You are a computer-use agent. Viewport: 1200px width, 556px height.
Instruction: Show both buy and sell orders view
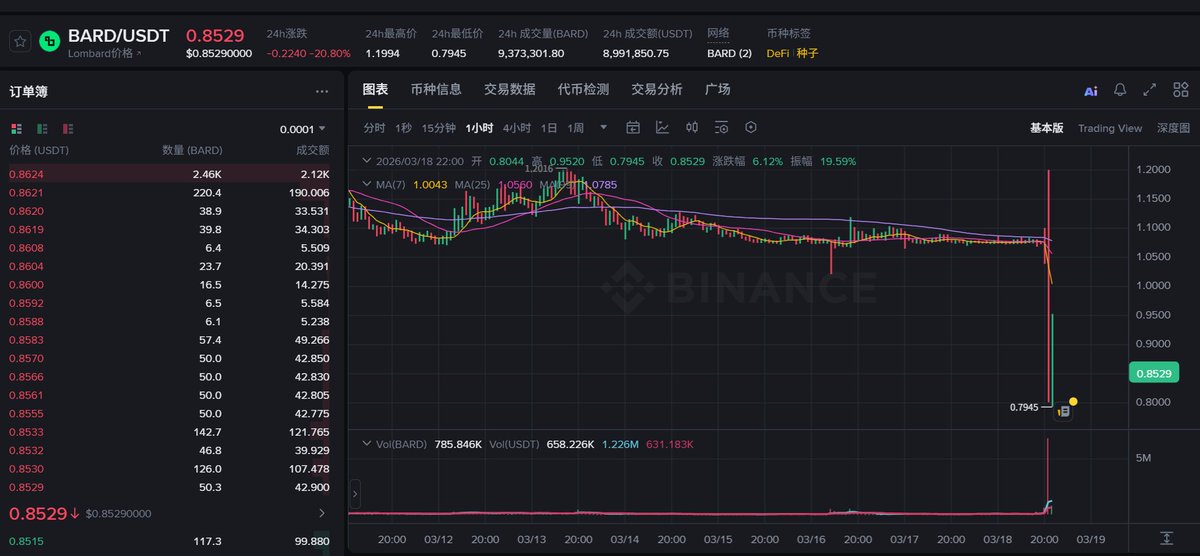pyautogui.click(x=16, y=129)
